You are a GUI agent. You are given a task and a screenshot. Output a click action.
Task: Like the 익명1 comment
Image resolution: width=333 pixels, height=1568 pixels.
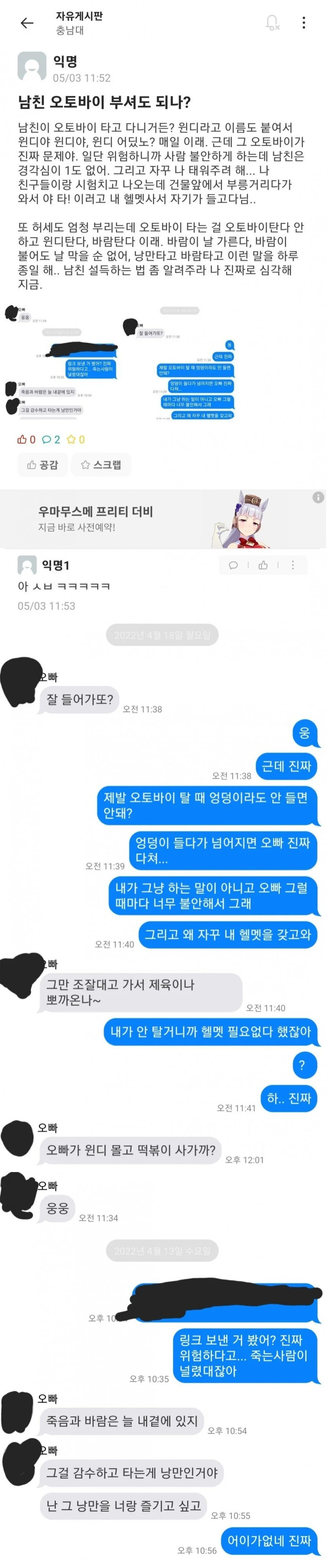tap(263, 565)
